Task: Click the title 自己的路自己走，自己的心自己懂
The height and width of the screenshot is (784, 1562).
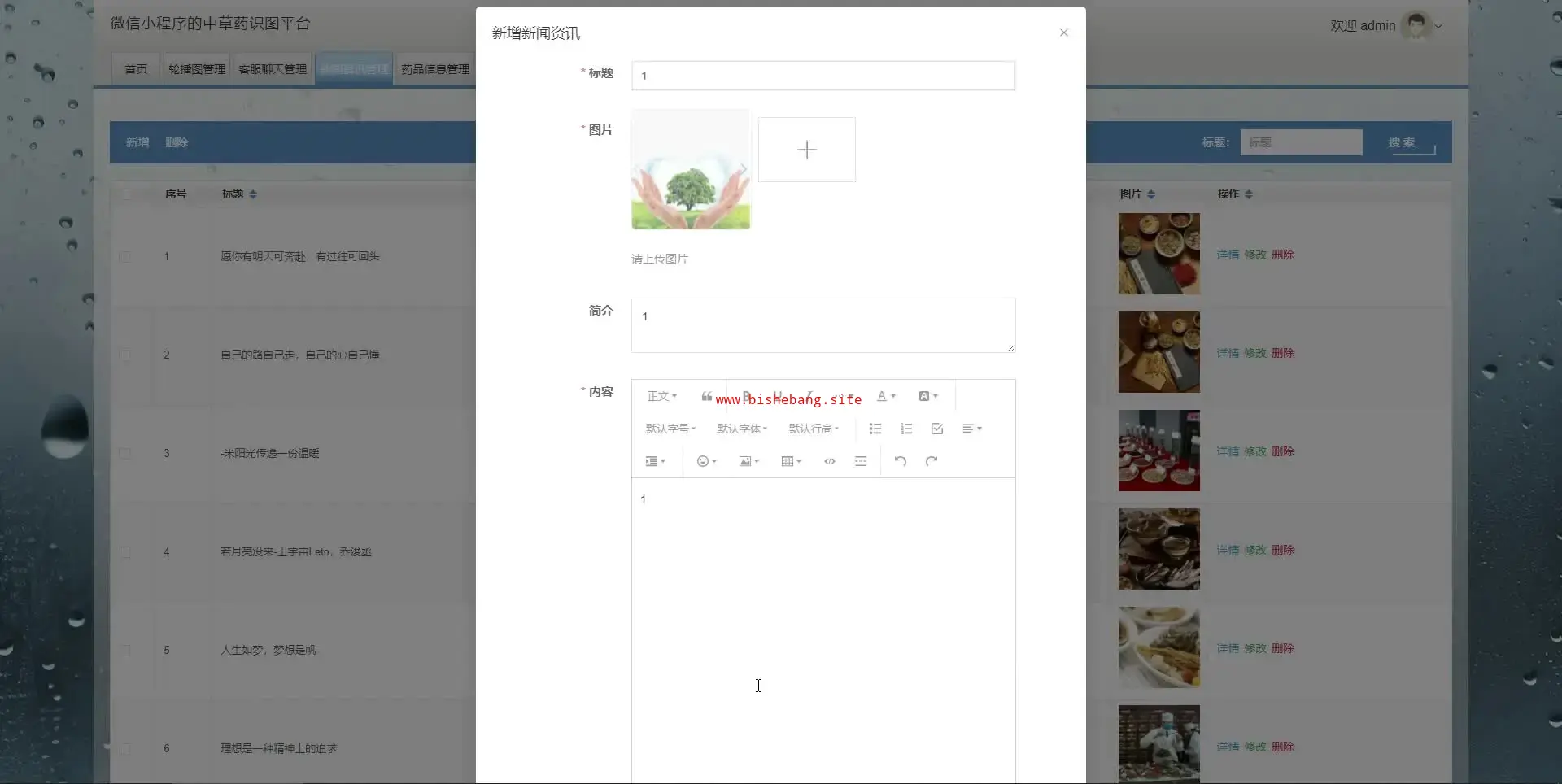Action: (x=300, y=355)
